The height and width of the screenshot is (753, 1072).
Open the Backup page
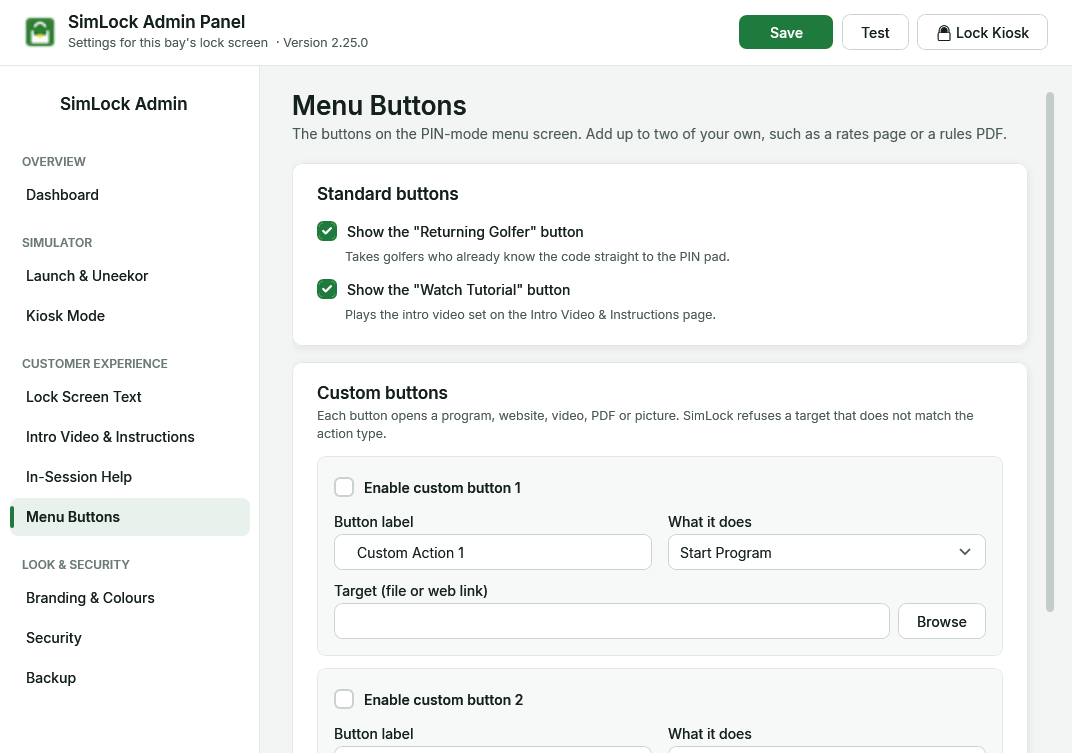[x=130, y=678]
